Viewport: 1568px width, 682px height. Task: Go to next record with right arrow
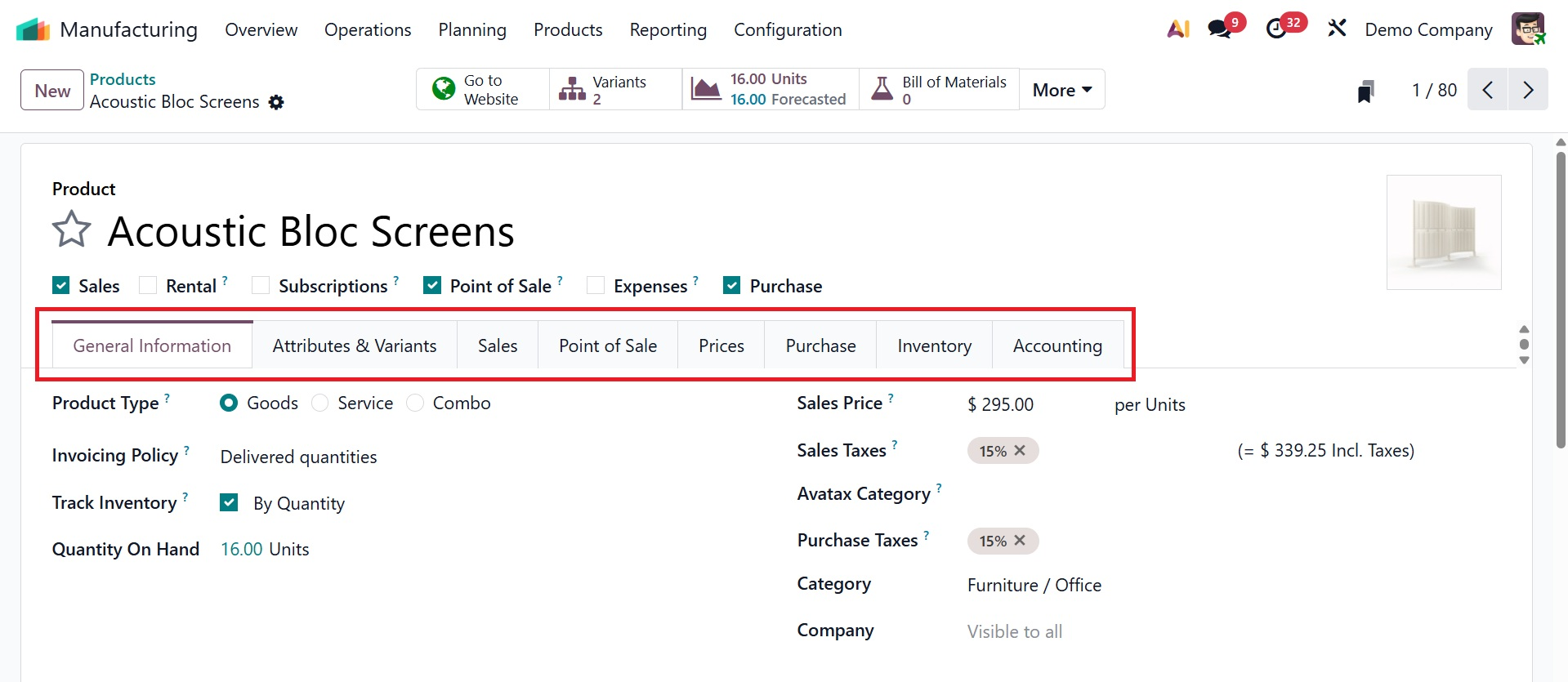(x=1528, y=90)
